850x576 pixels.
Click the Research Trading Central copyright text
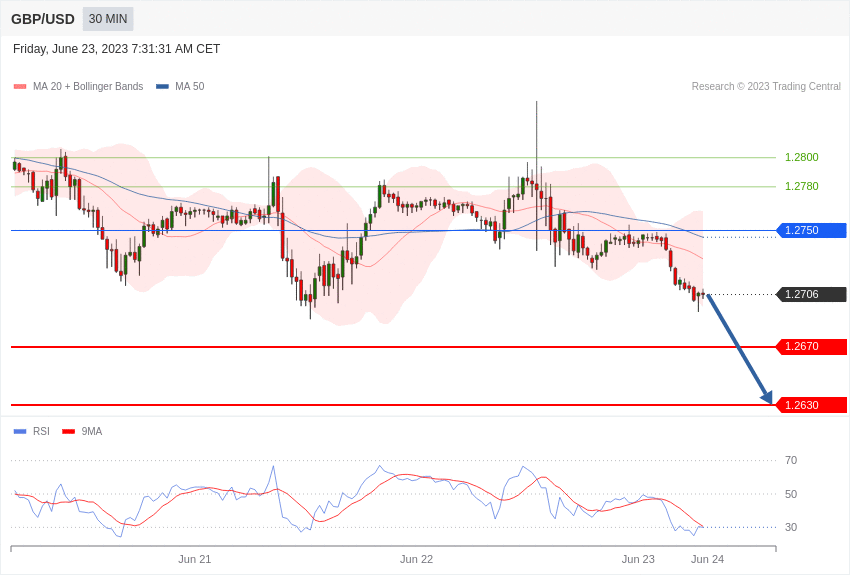click(766, 86)
